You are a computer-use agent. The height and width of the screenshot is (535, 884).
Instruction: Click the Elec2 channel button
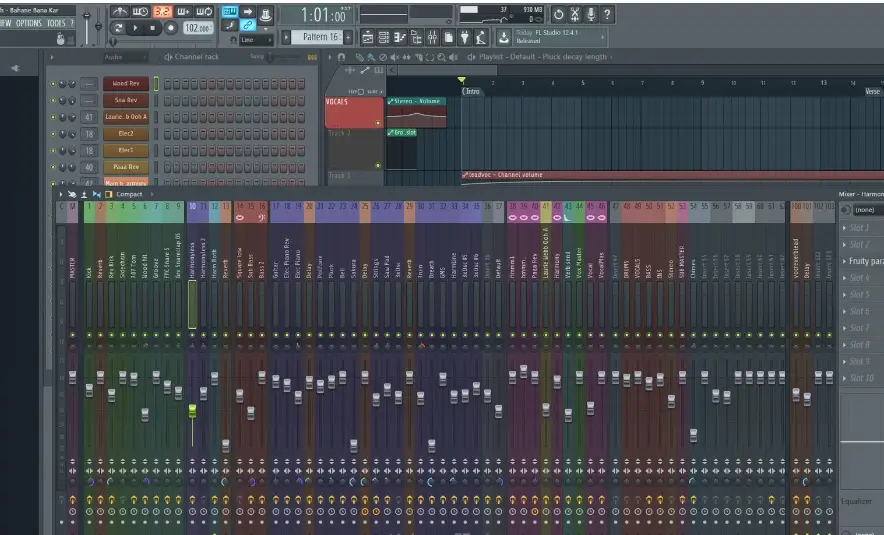[126, 134]
